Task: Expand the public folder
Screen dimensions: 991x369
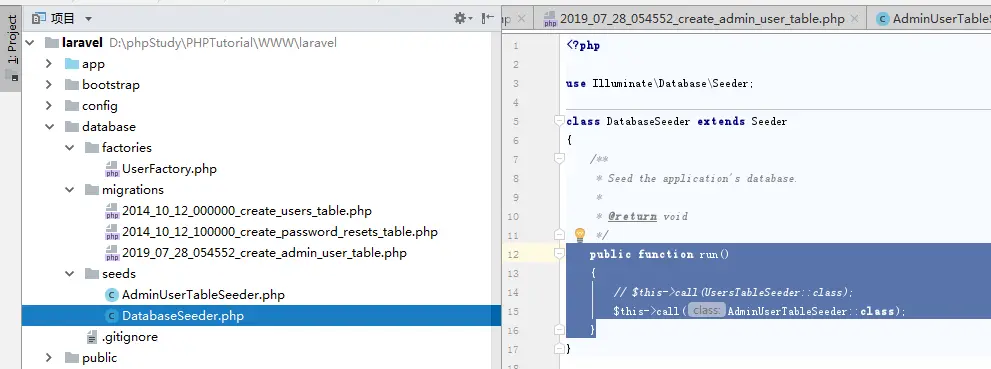Action: pos(49,358)
